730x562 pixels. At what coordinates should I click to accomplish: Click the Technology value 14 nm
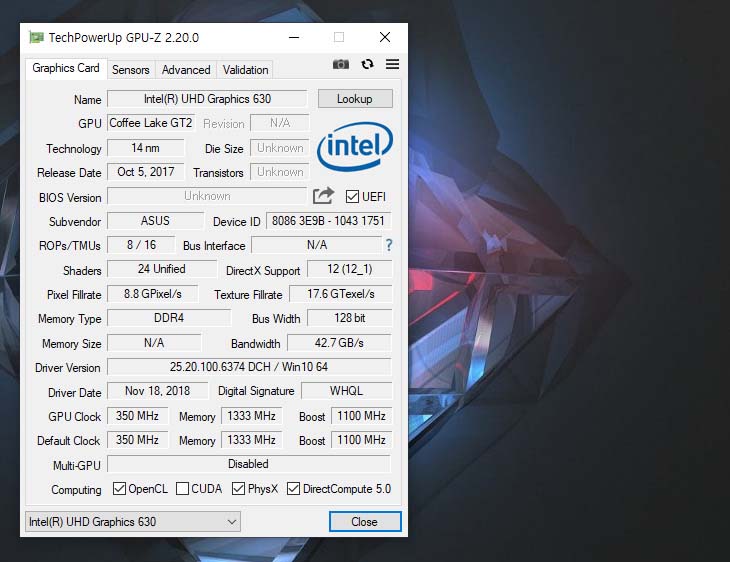(x=146, y=148)
